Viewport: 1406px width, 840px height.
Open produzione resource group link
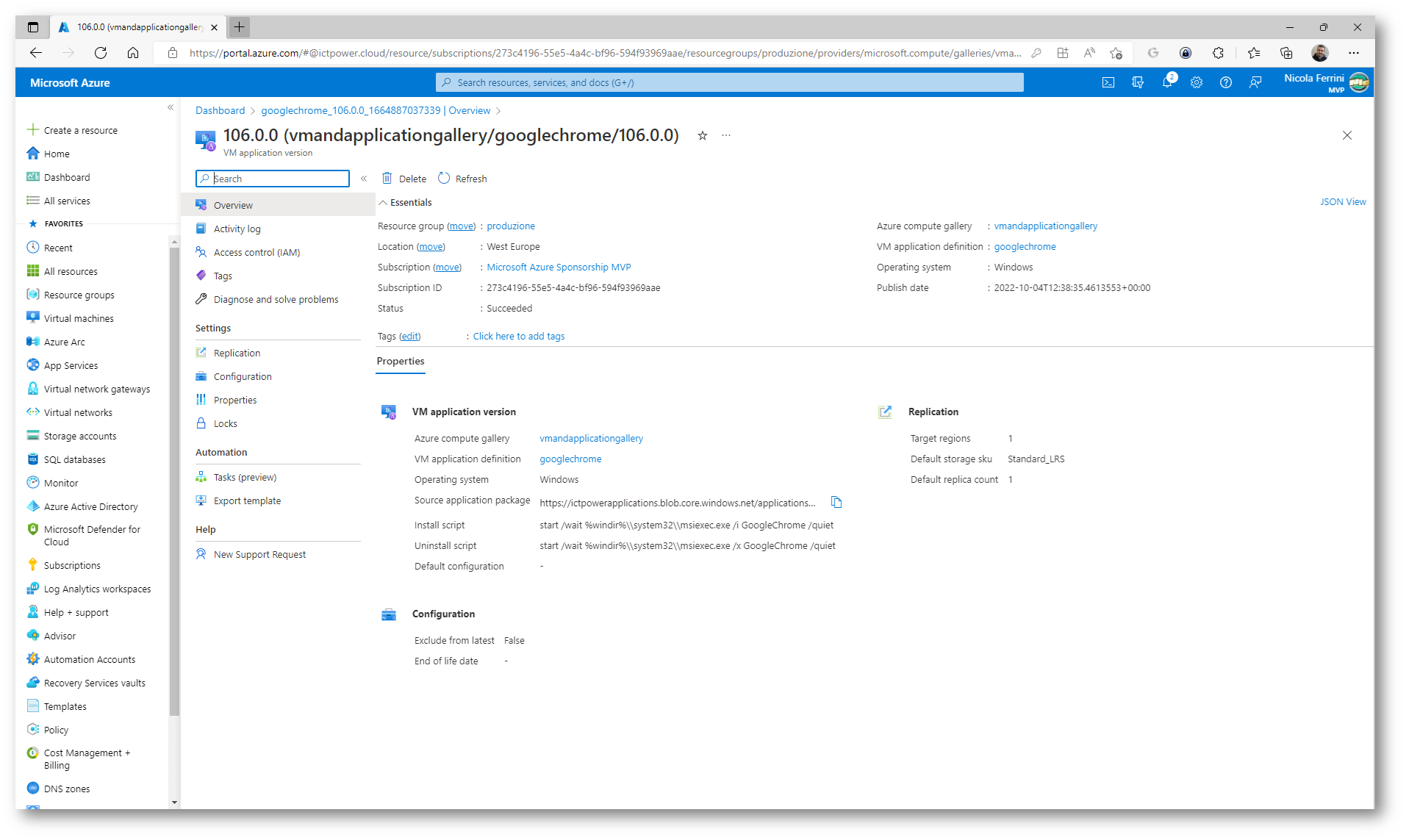pos(511,226)
